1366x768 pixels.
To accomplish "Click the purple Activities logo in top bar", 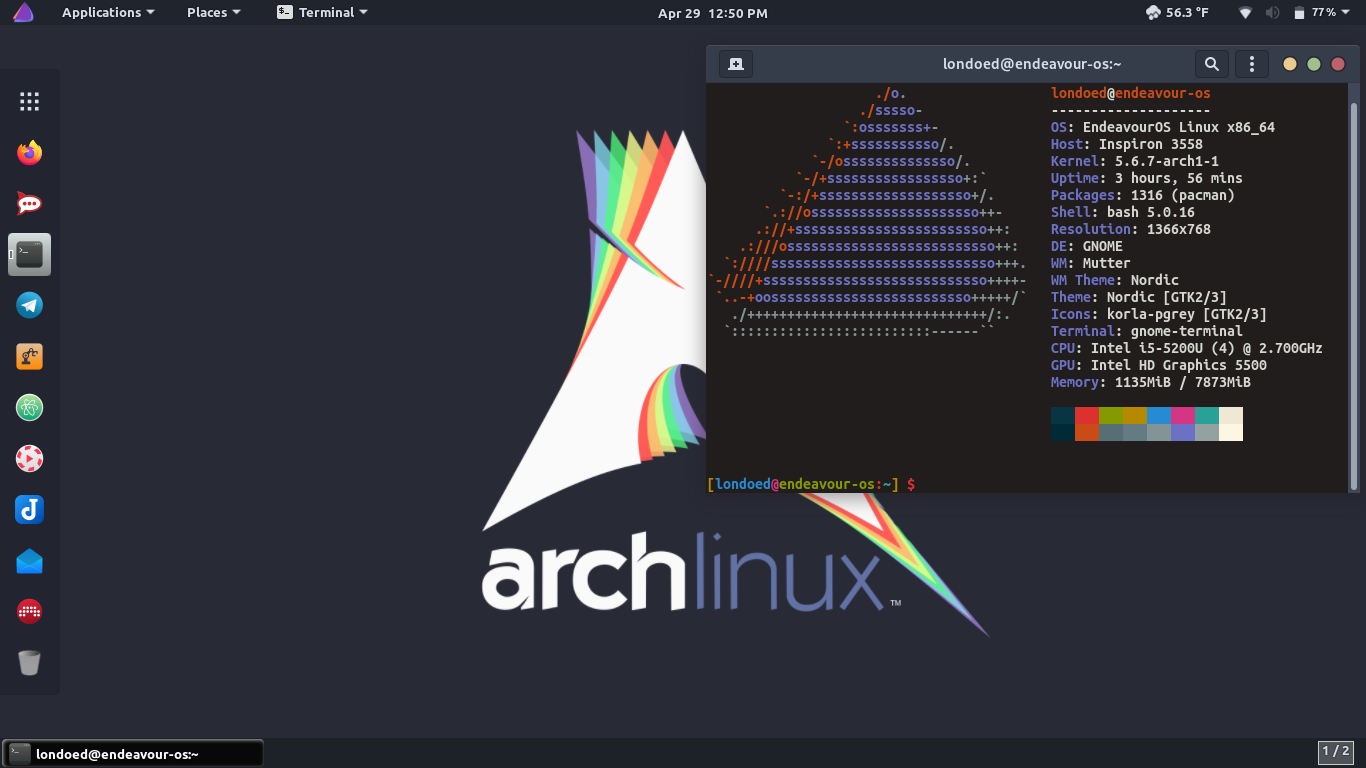I will click(23, 12).
